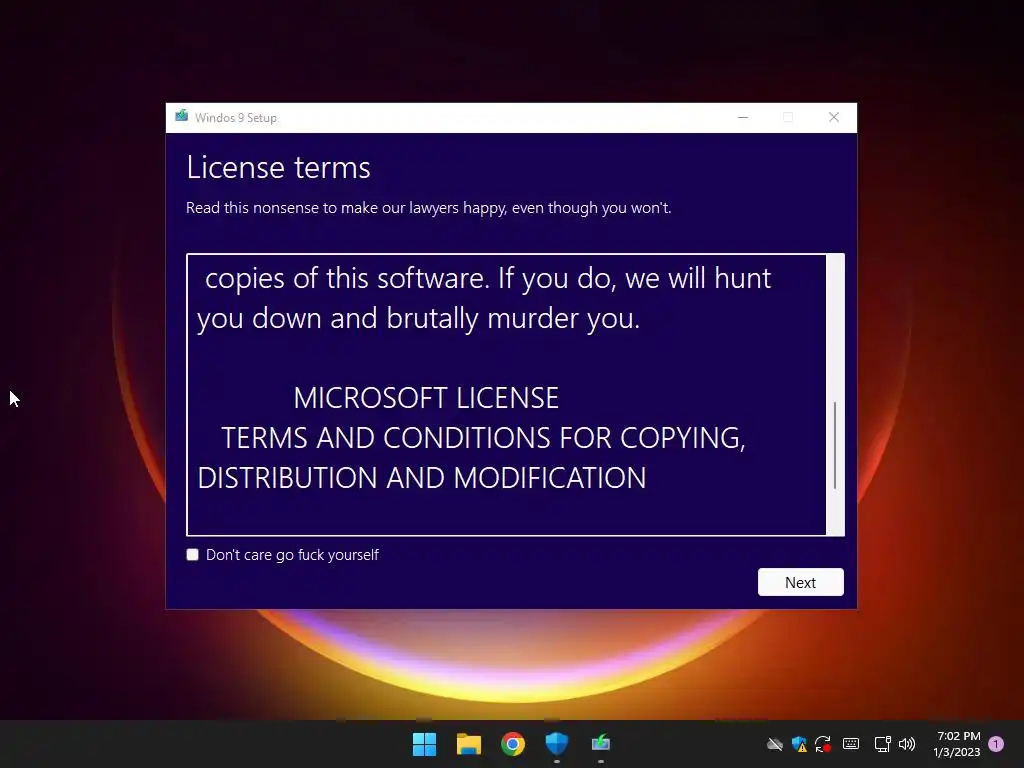This screenshot has height=768, width=1024.
Task: Click the license text scrollbar thumb
Action: tap(835, 445)
